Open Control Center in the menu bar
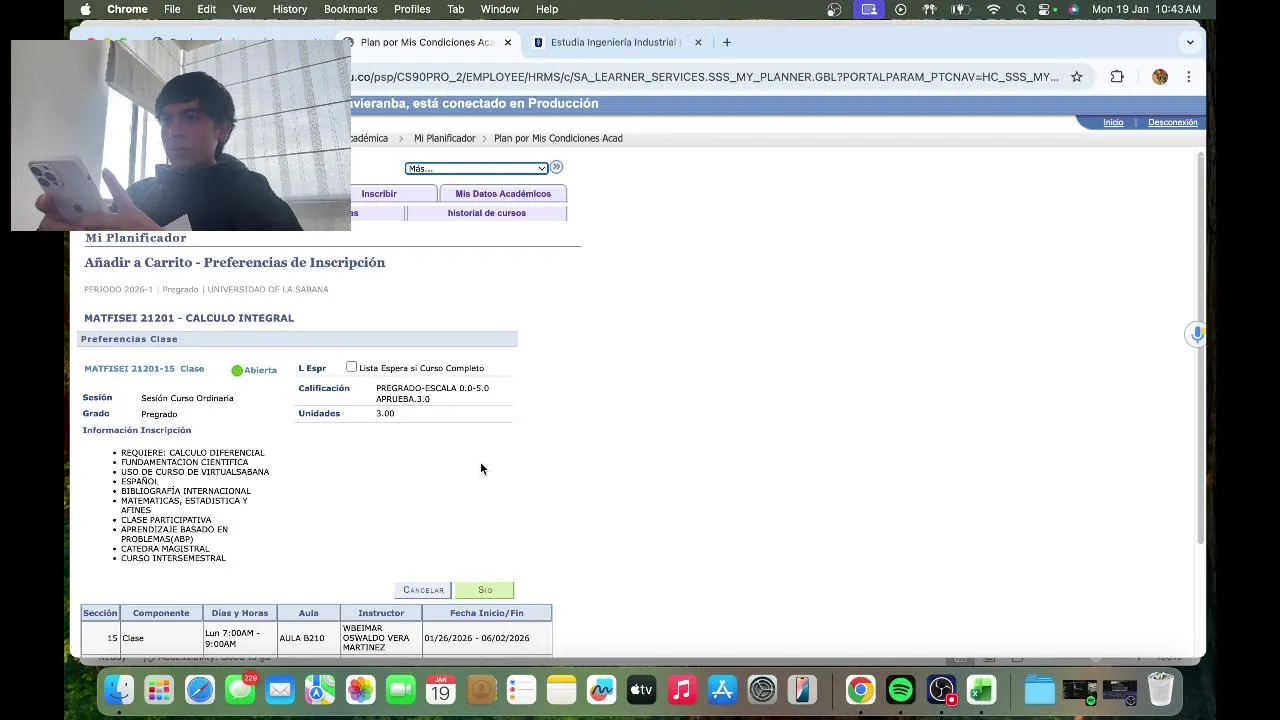Viewport: 1280px width, 720px height. [x=1046, y=9]
